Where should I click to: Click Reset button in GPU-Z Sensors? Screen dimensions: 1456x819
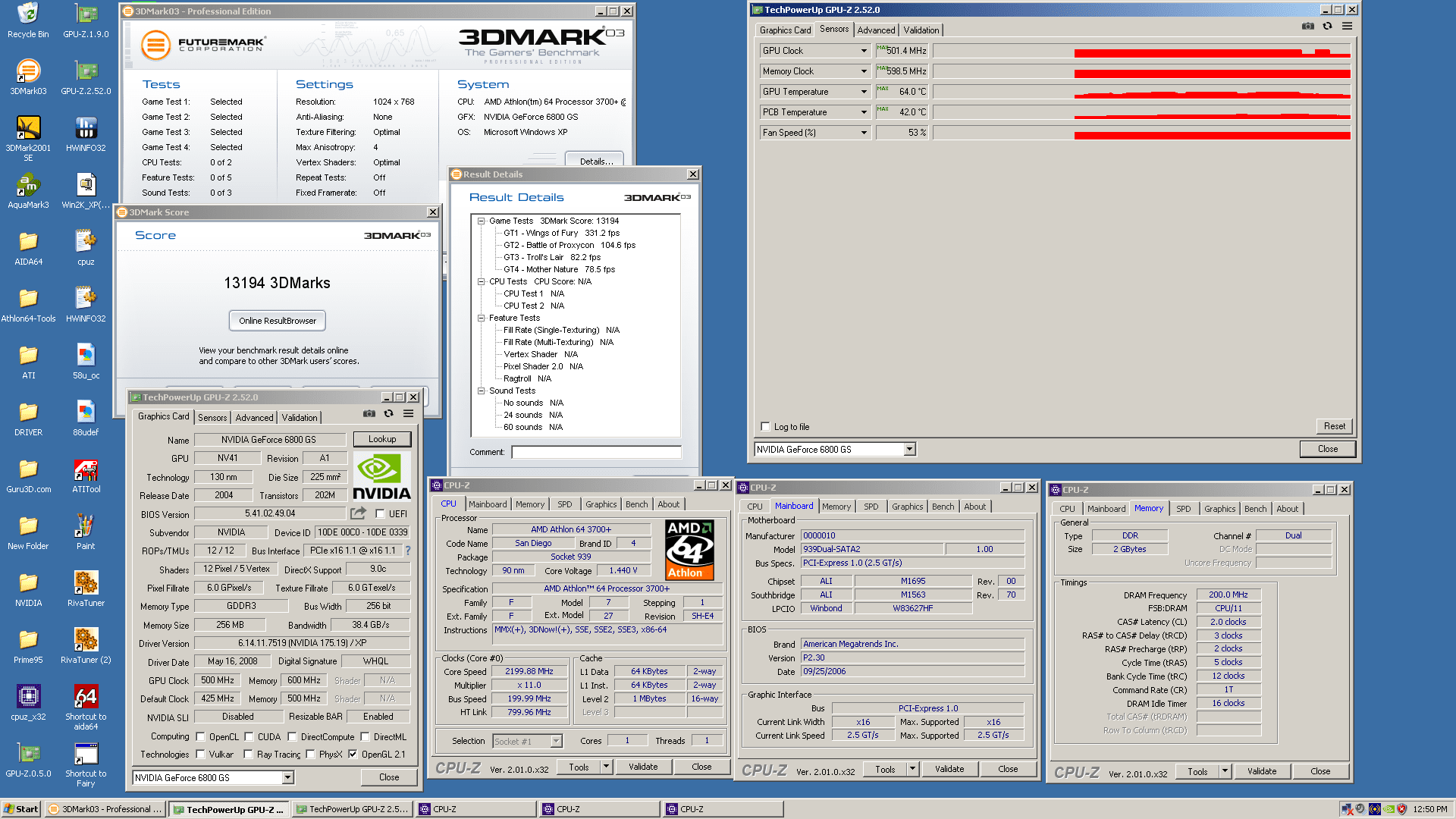point(1334,426)
